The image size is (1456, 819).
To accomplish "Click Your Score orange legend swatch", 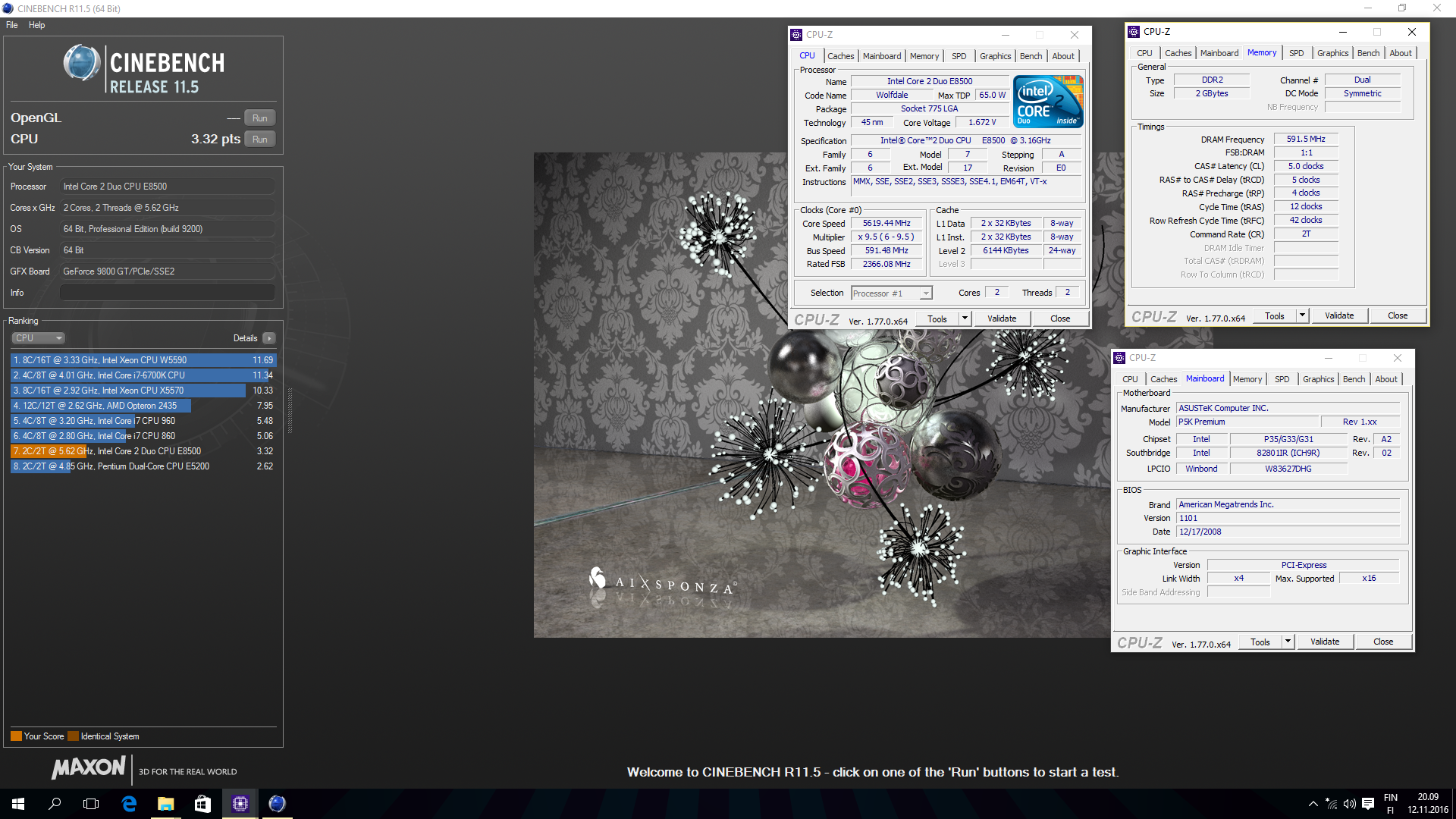I will tap(16, 736).
